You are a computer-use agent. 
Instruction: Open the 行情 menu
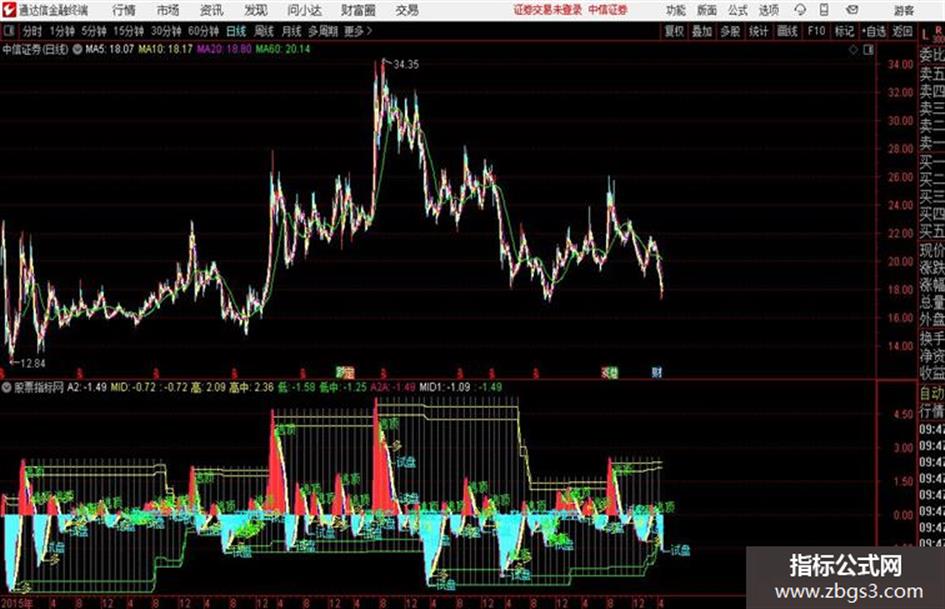pos(124,10)
